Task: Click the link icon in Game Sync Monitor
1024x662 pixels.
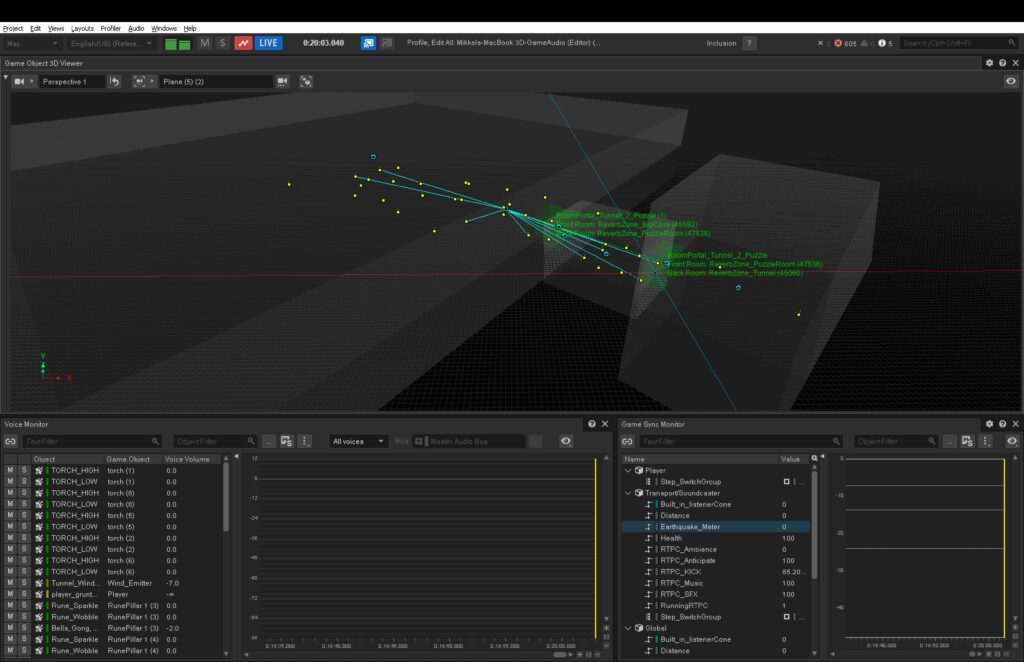Action: tap(628, 441)
